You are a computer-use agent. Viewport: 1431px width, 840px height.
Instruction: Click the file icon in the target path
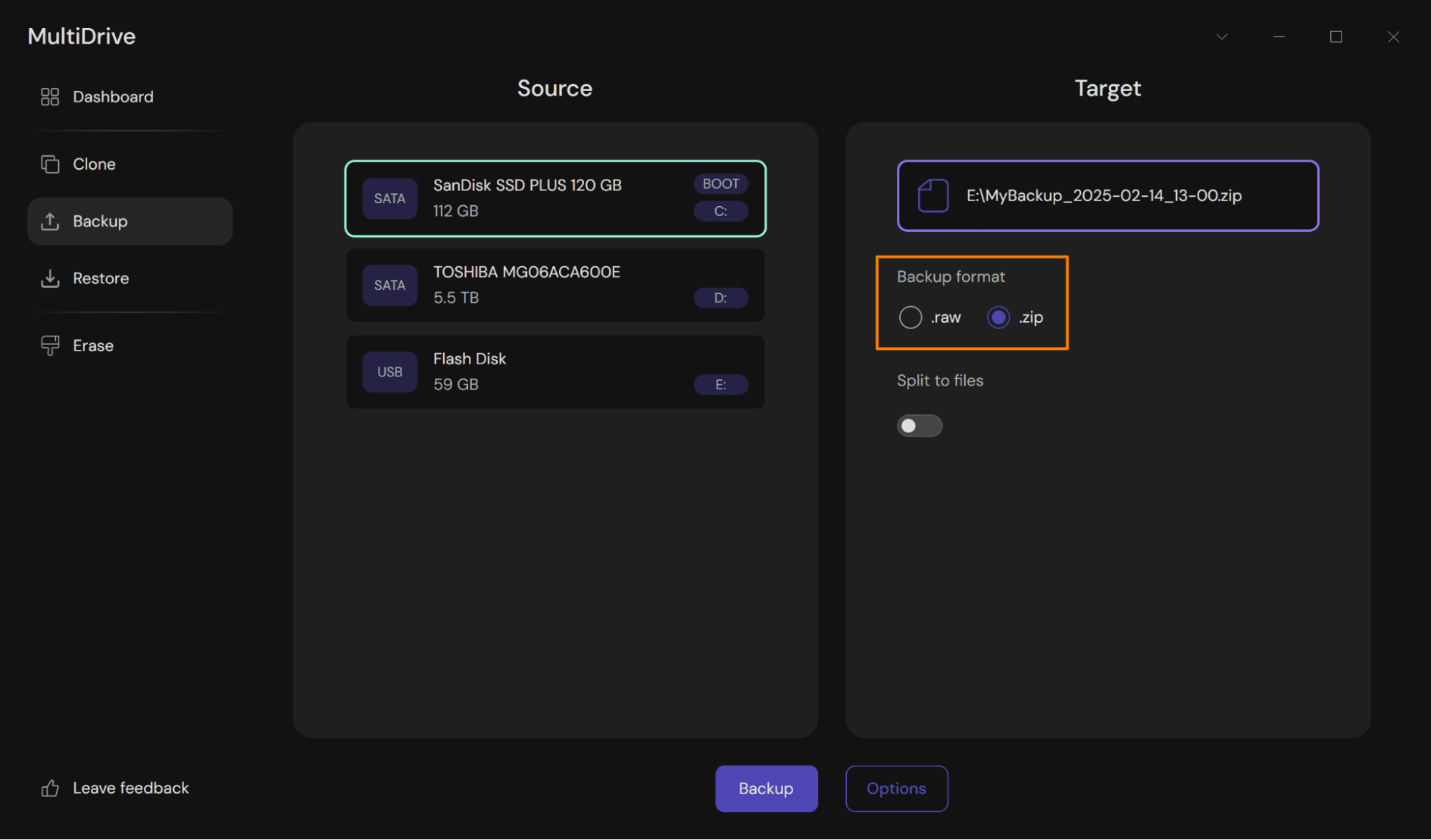[x=933, y=195]
